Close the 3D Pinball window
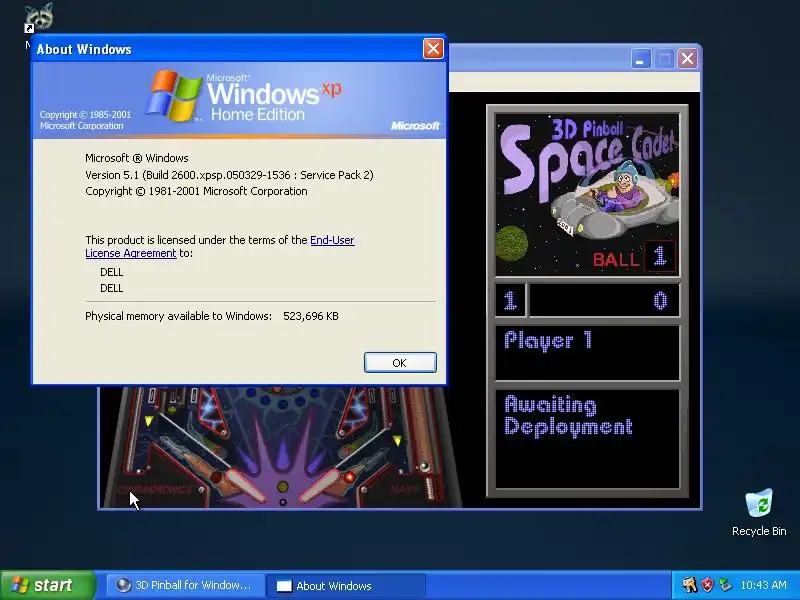Image resolution: width=800 pixels, height=600 pixels. pos(687,59)
